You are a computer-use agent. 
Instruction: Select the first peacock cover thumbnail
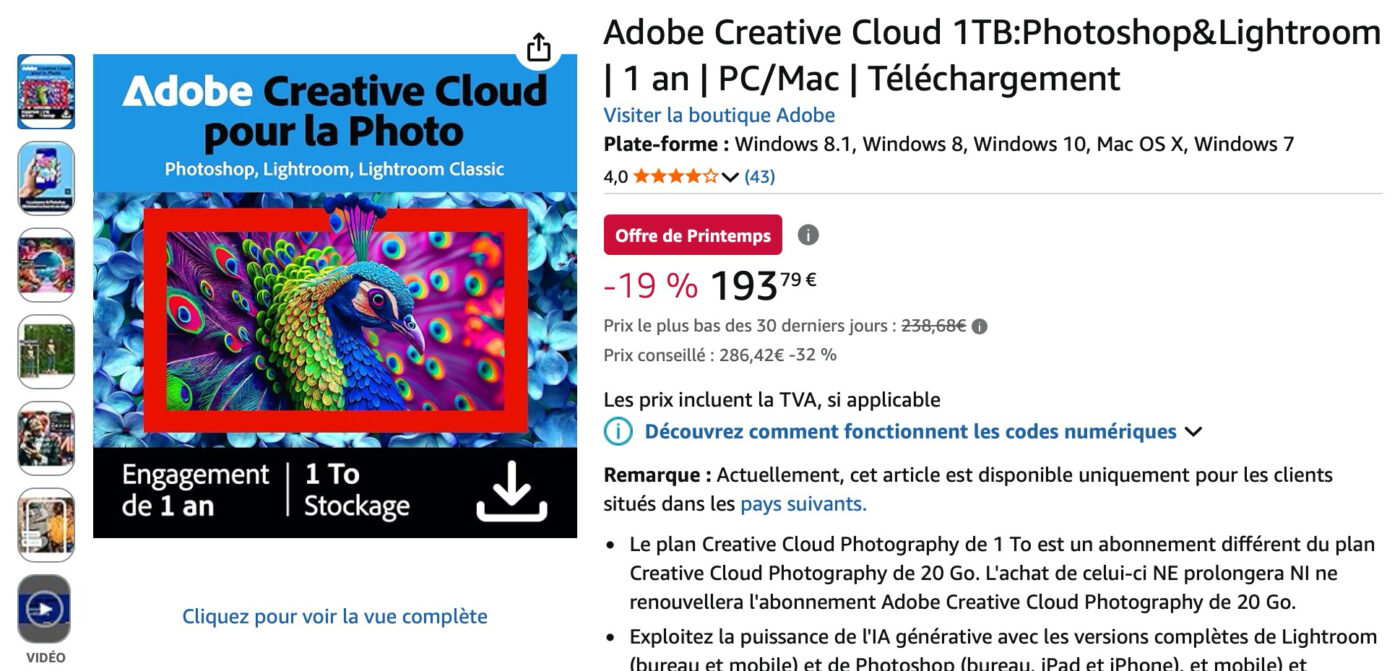click(x=45, y=92)
